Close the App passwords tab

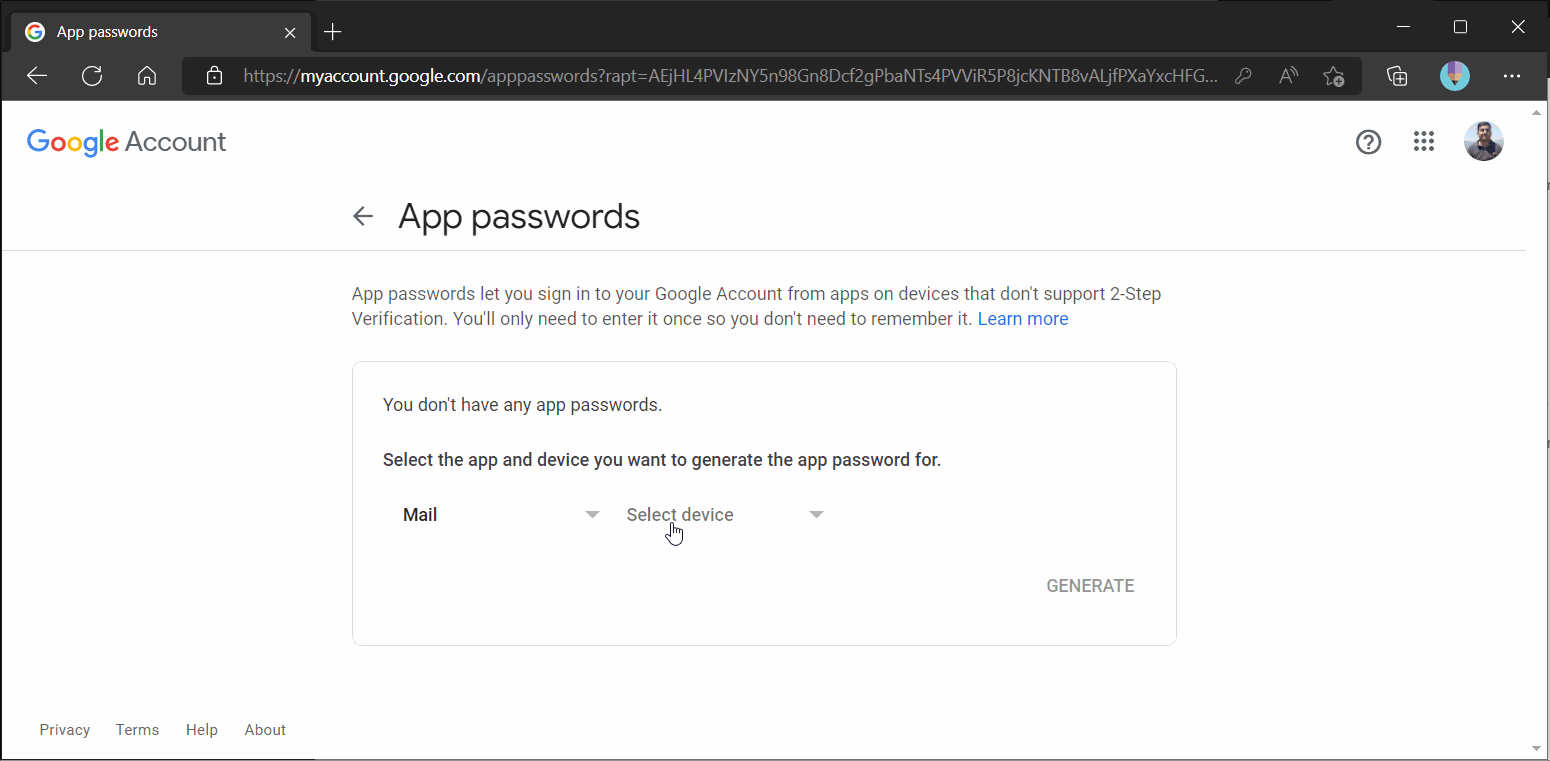290,32
